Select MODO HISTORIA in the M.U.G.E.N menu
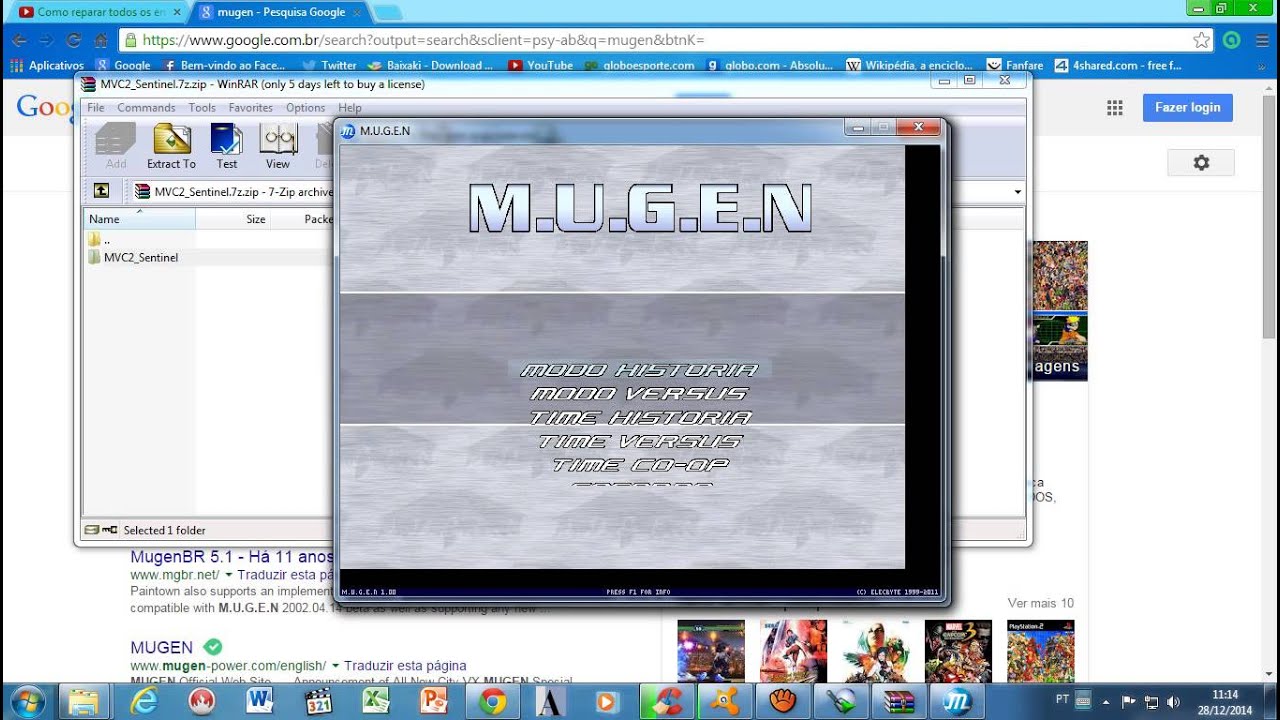Screen dimensions: 1280x720 coord(640,370)
